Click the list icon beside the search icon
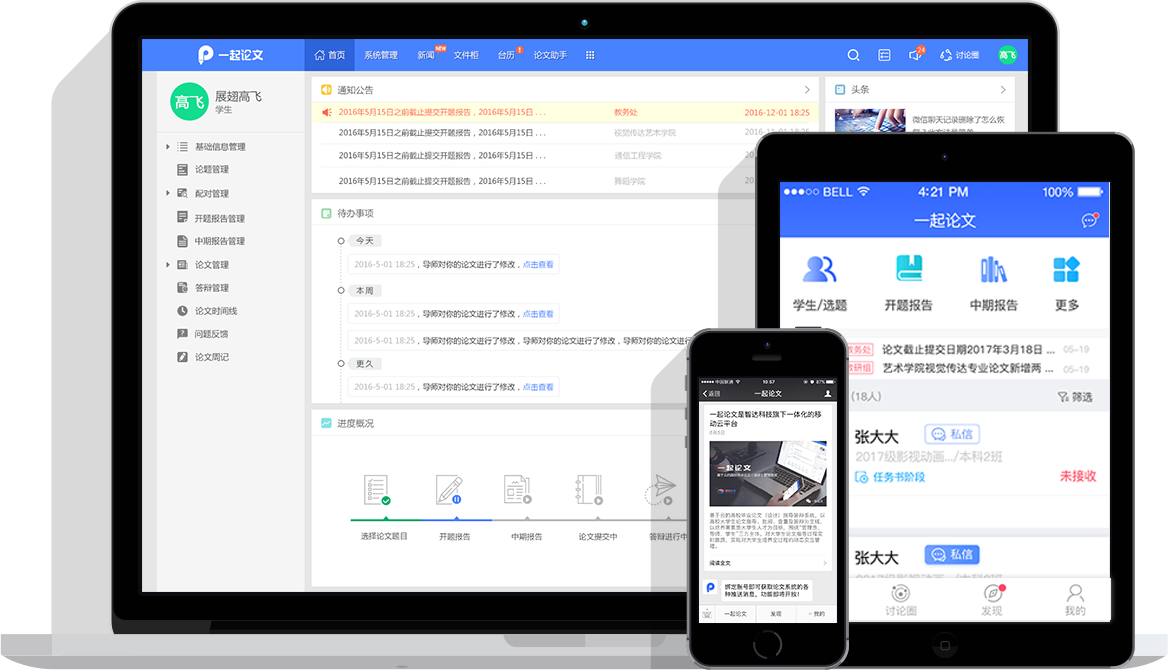This screenshot has width=1168, height=670. point(884,55)
